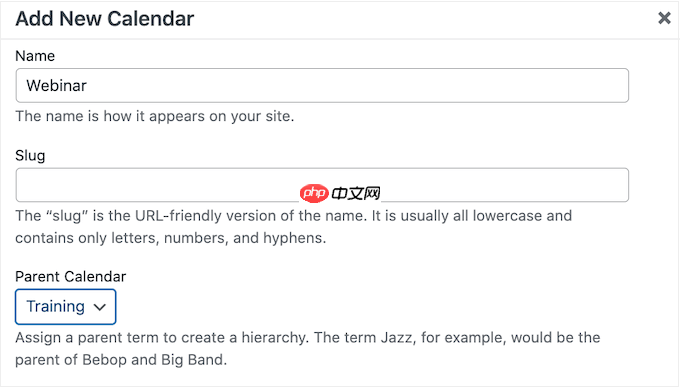Expand the chevron arrow beside Training
The width and height of the screenshot is (680, 387).
99,307
